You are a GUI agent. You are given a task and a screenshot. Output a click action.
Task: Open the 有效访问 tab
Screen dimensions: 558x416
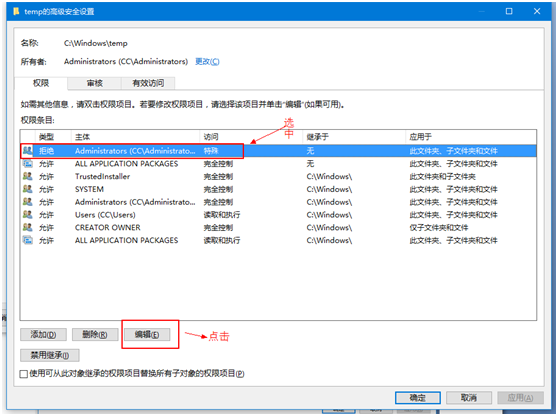(x=148, y=83)
